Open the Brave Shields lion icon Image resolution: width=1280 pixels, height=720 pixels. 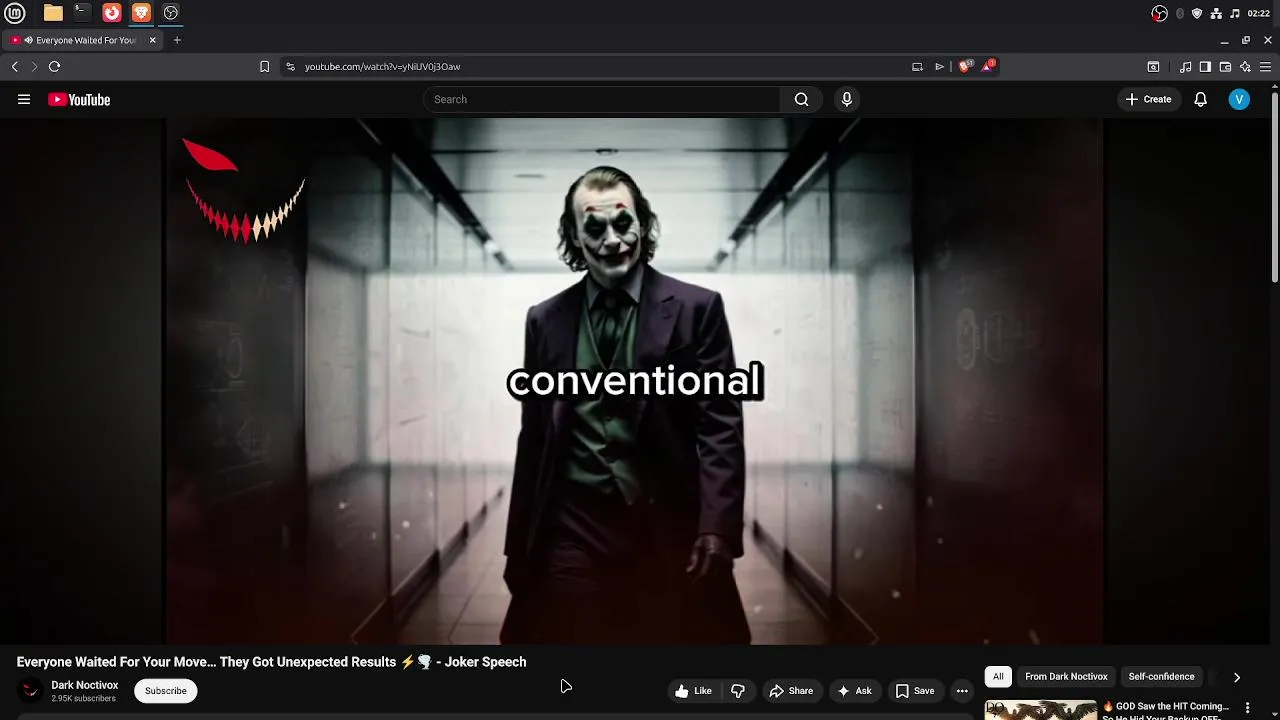point(965,66)
